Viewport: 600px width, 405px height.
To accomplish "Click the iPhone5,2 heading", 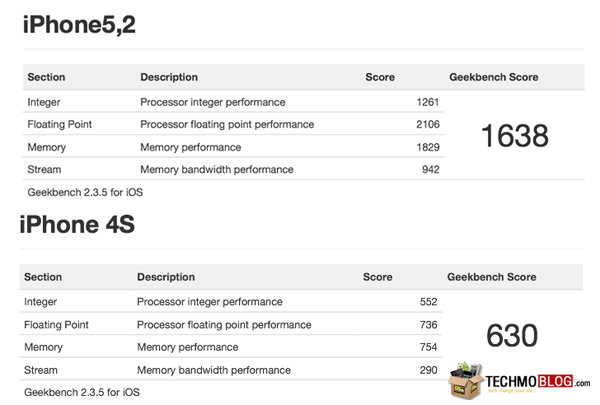I will pos(79,27).
